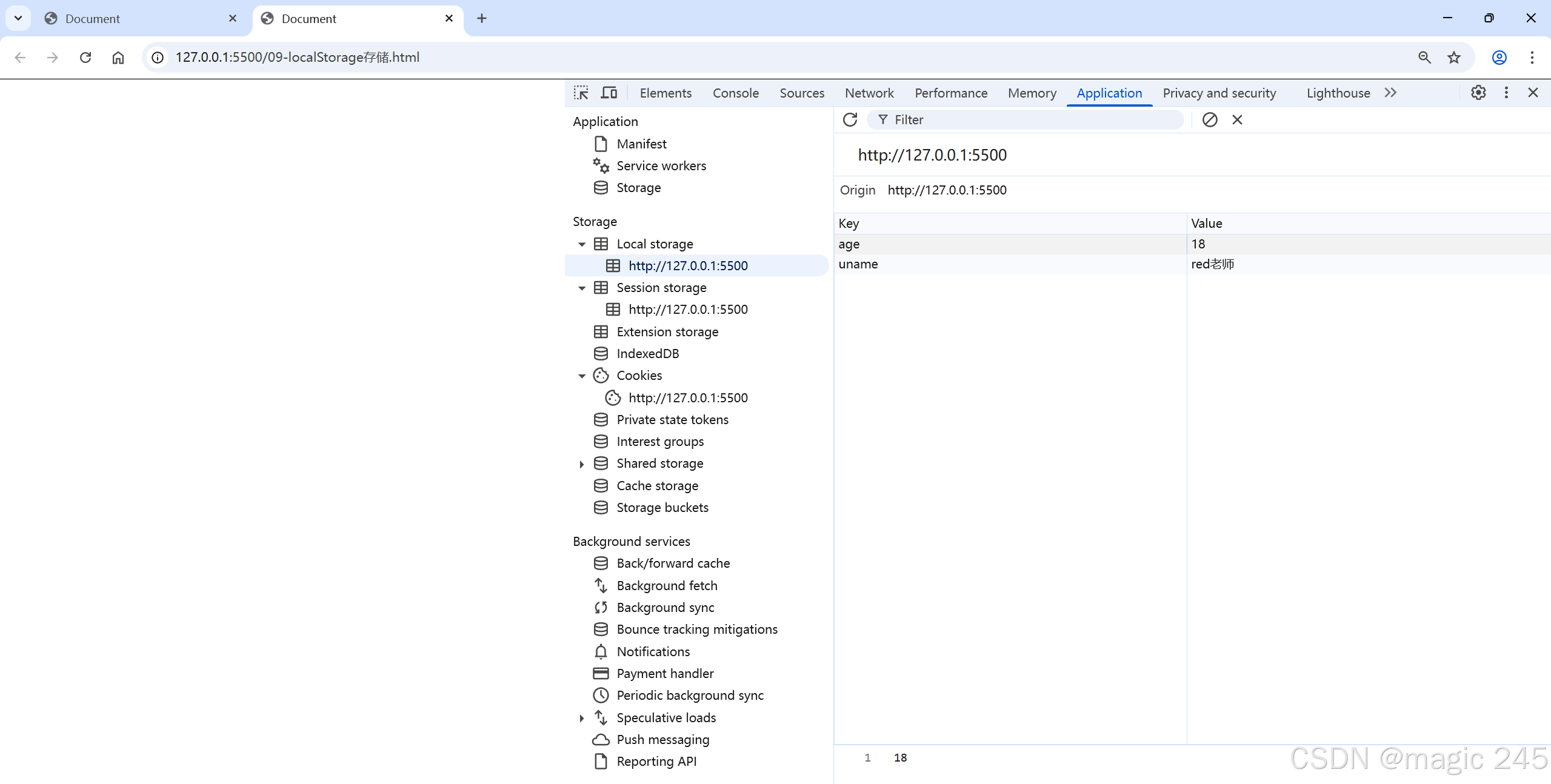
Task: Toggle the device toolbar icon
Action: (609, 93)
